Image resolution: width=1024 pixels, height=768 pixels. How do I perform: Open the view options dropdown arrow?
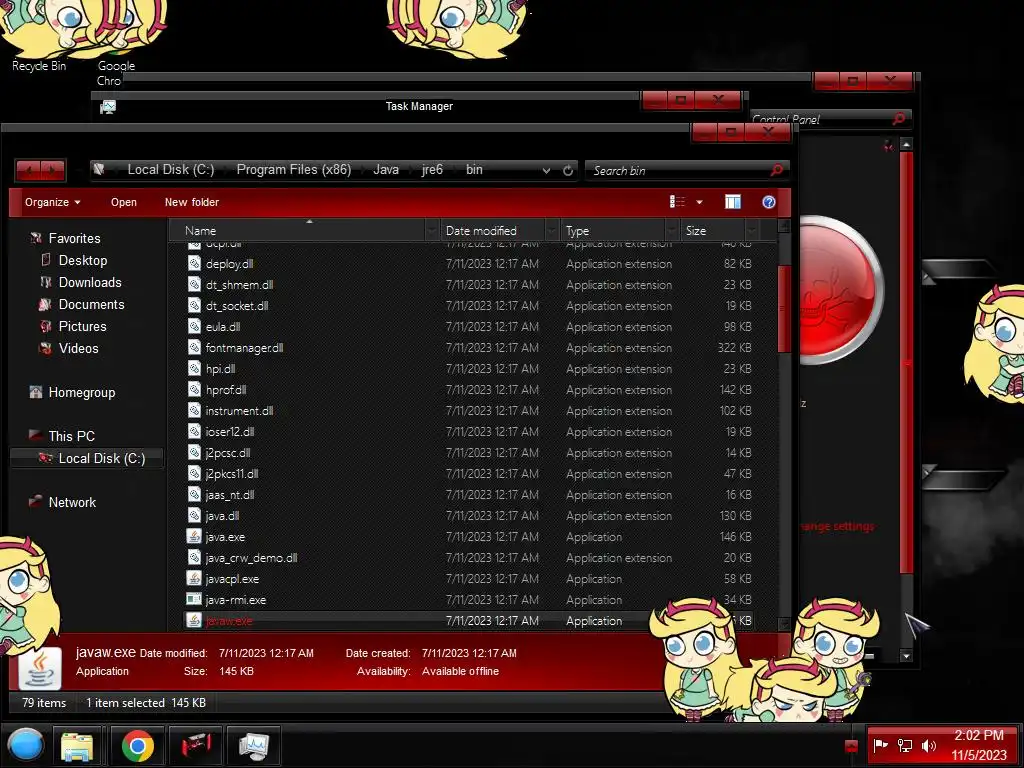(x=699, y=202)
